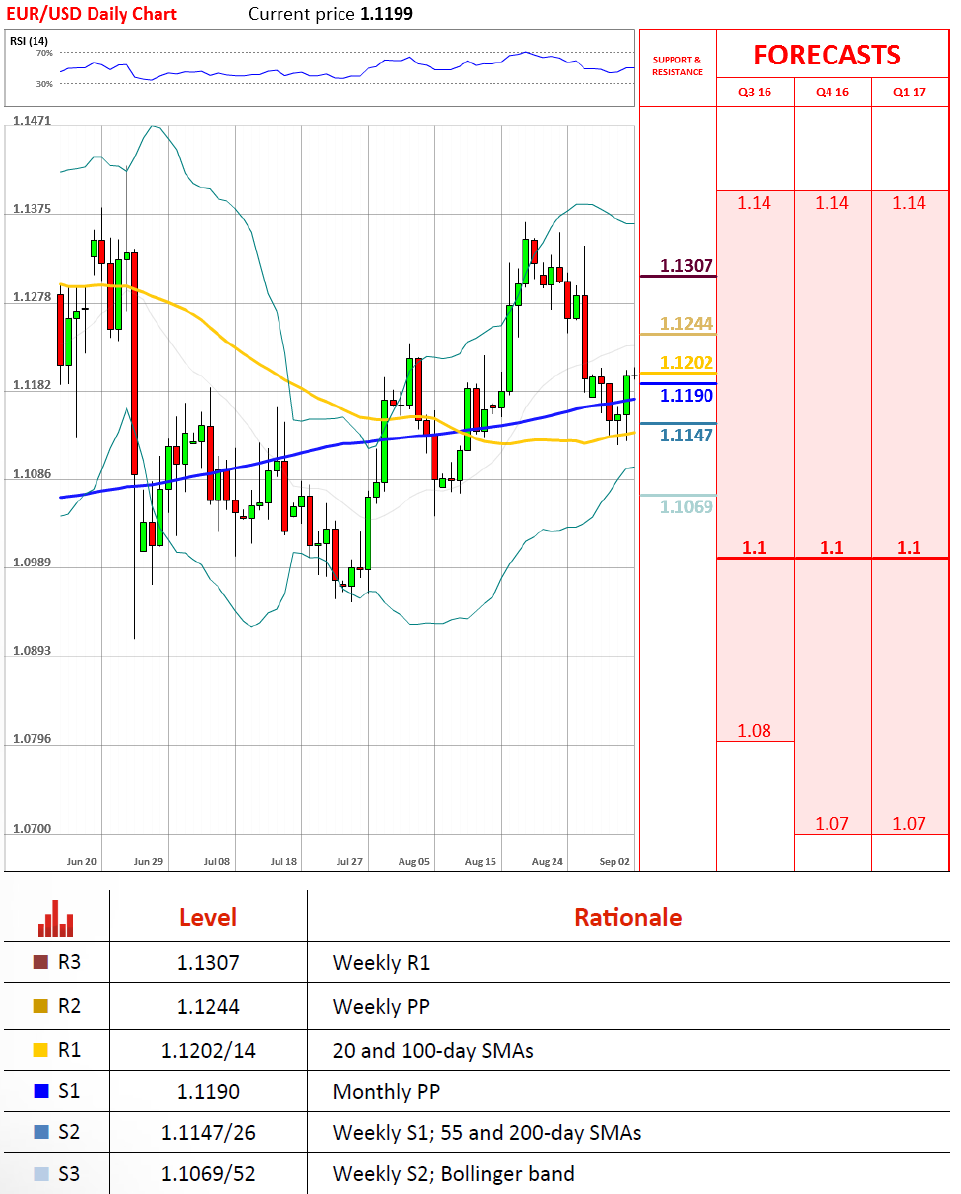
Task: Click the 1.1147/26 level cell
Action: point(208,1133)
